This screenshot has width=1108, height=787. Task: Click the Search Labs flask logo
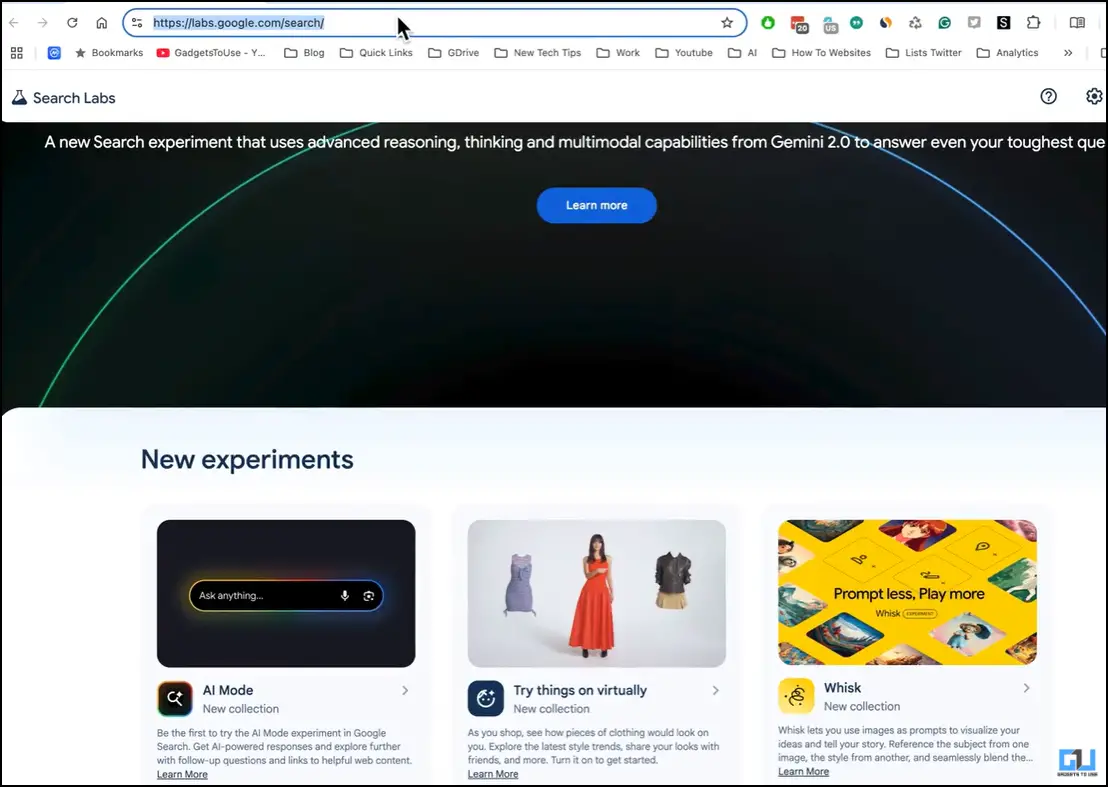pos(20,97)
